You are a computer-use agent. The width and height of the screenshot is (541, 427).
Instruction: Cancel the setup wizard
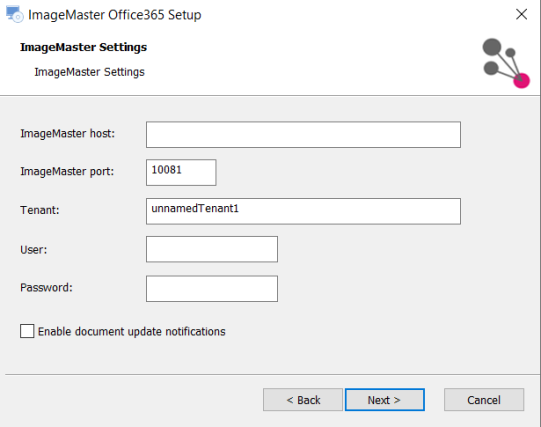(x=484, y=400)
